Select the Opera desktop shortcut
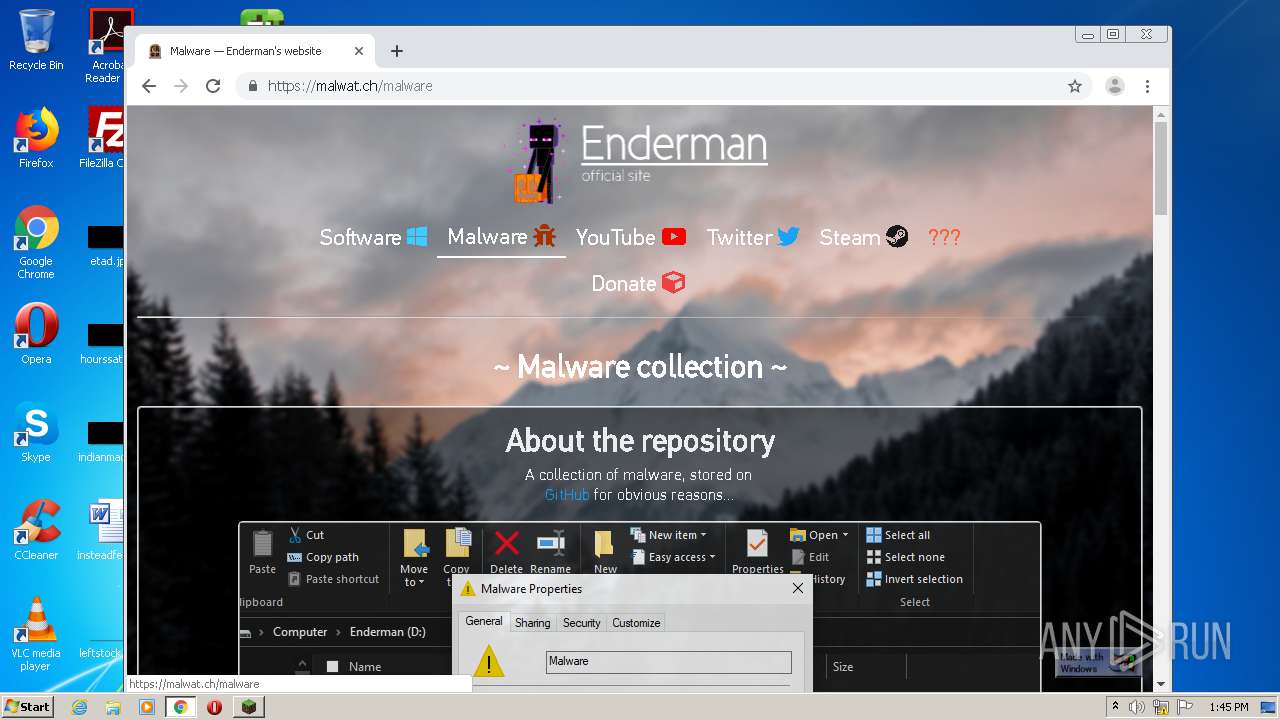This screenshot has width=1280, height=720. pos(36,333)
